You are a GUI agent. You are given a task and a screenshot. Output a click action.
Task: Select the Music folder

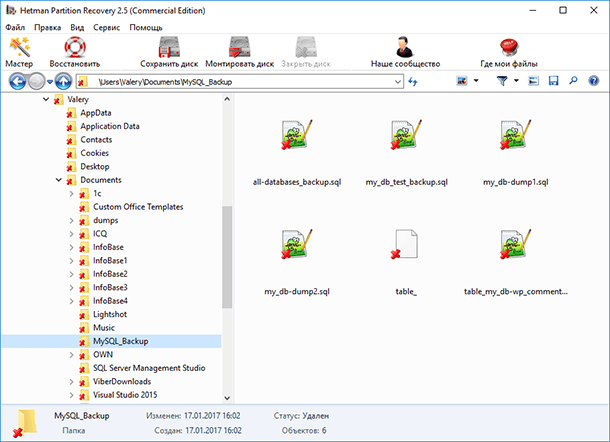(x=104, y=328)
